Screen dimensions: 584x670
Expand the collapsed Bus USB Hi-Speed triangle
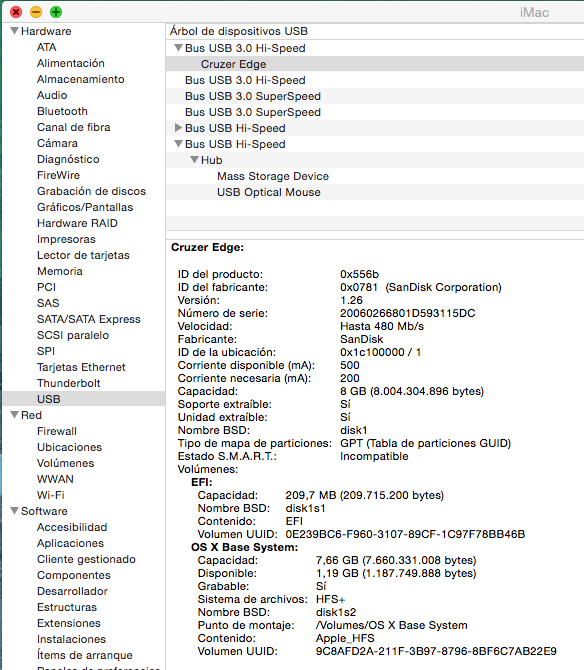pos(179,128)
